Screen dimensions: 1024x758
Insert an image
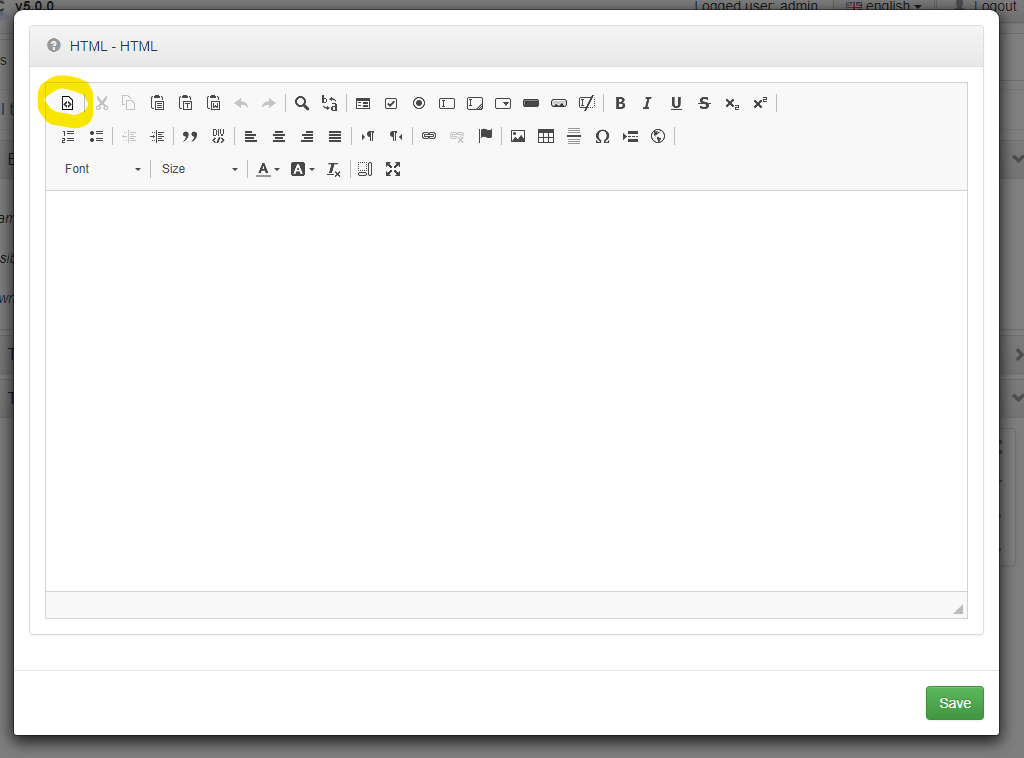(x=518, y=136)
